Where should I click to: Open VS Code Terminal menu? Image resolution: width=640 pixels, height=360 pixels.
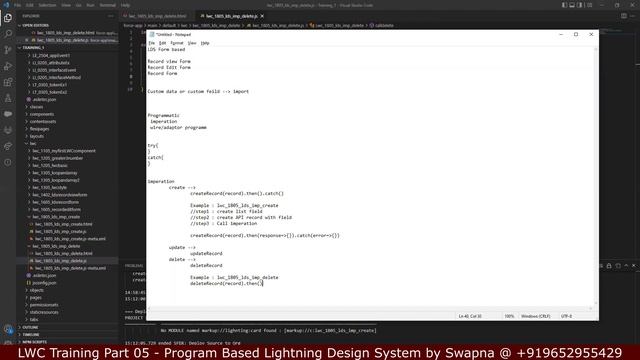pyautogui.click(x=108, y=5)
